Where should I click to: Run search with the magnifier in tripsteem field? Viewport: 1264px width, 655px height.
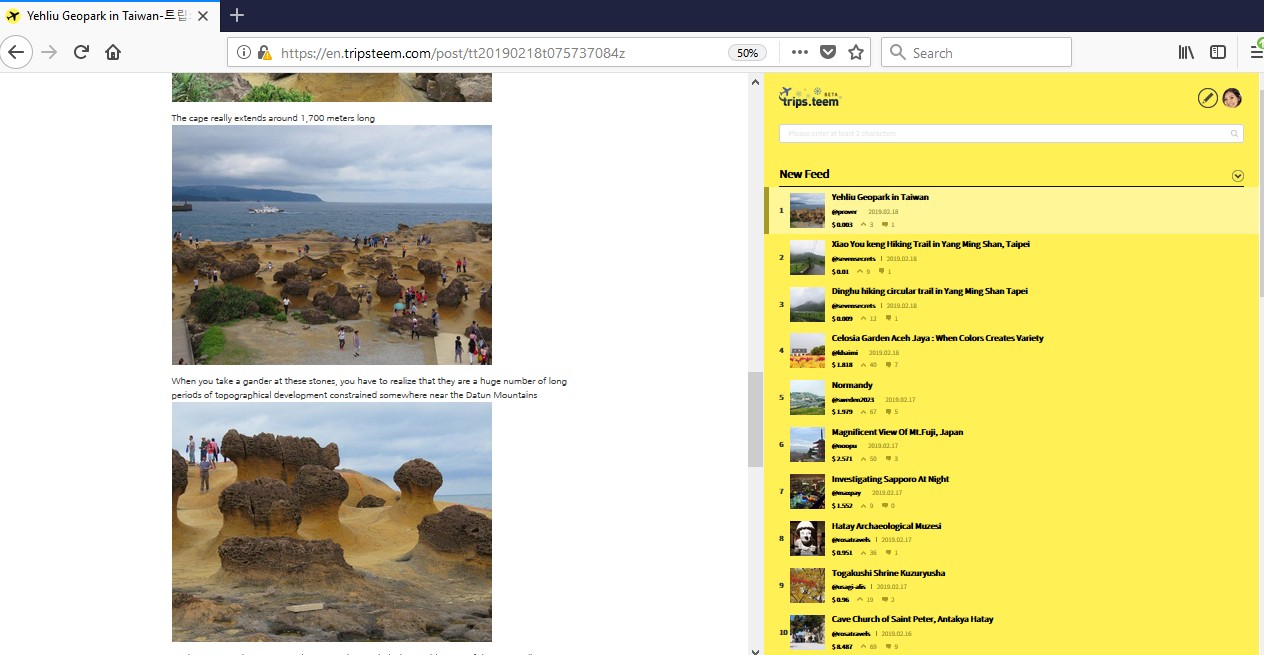click(x=1236, y=133)
